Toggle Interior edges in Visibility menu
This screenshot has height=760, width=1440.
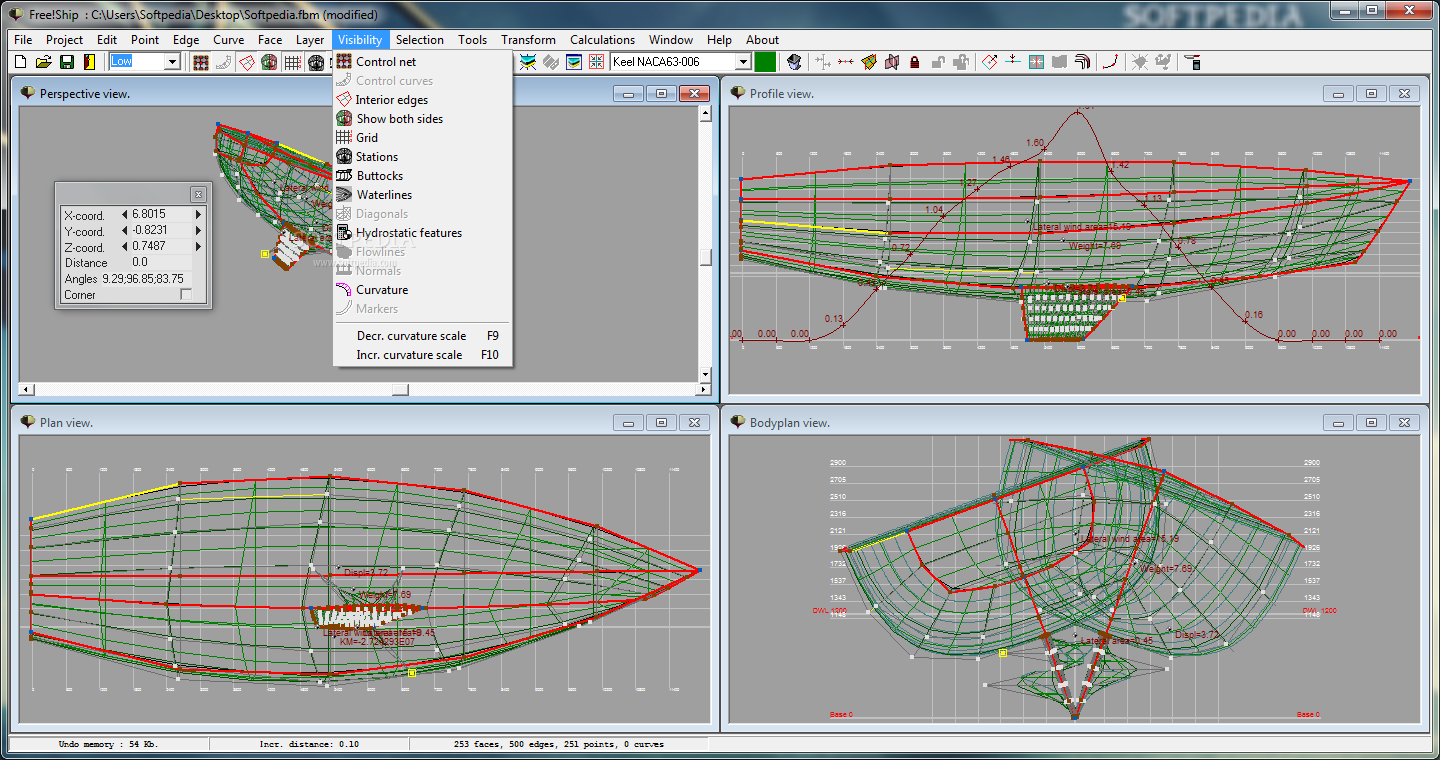(x=423, y=100)
